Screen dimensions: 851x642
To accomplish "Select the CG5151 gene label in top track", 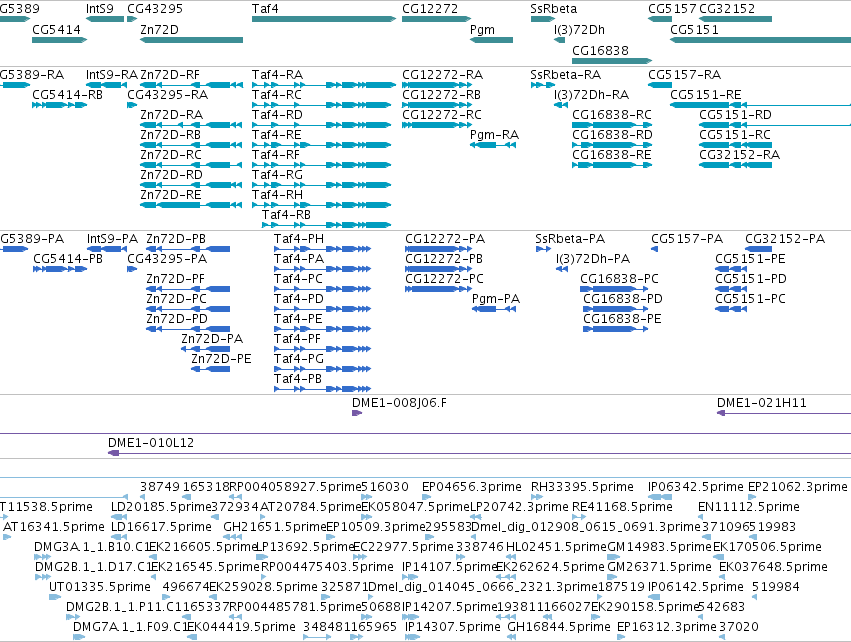I will click(694, 30).
